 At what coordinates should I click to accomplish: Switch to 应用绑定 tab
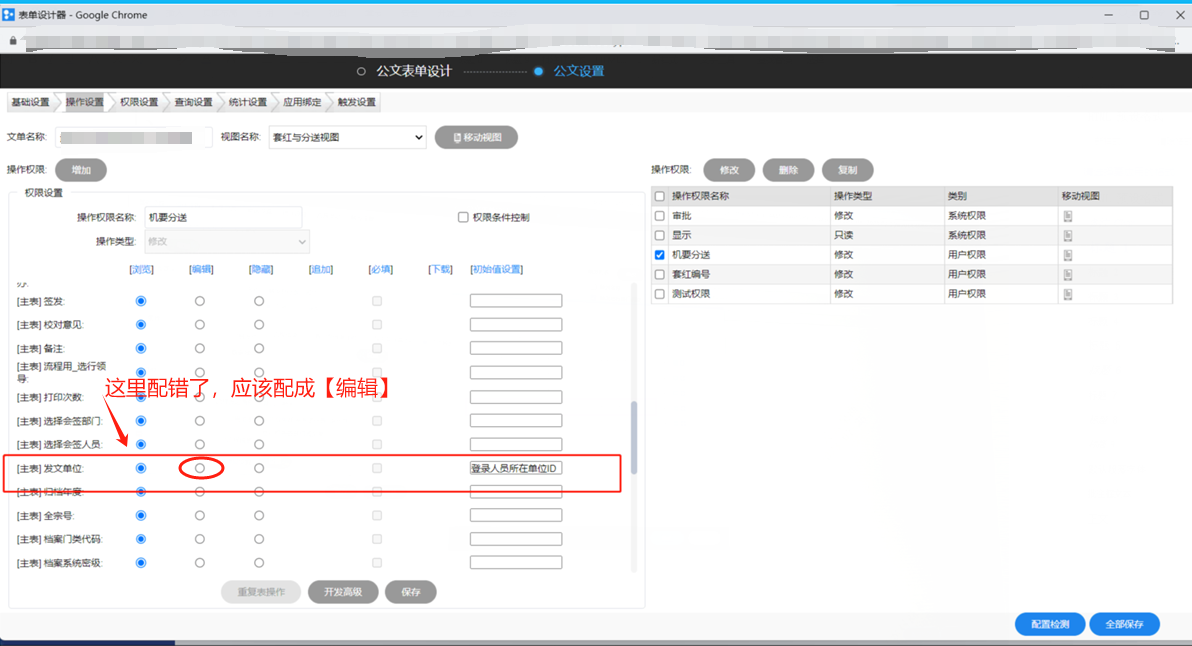[x=303, y=102]
